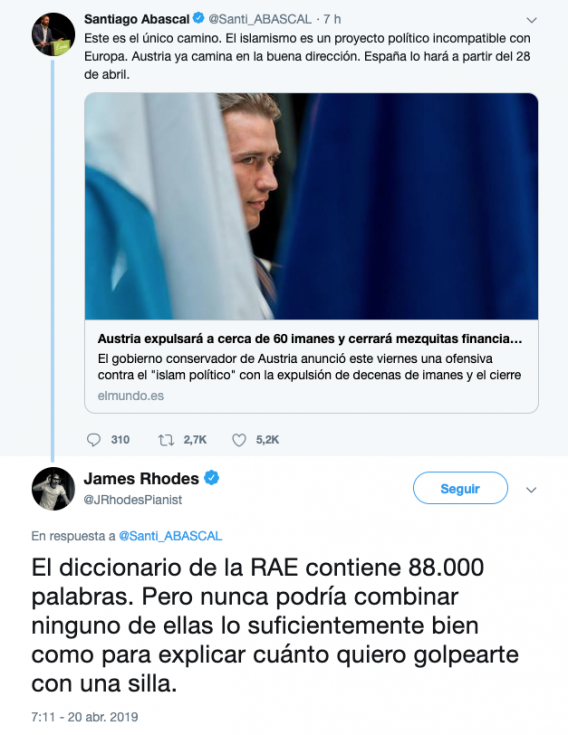
Task: Open the Austria expulsará article headline
Action: pos(310,338)
